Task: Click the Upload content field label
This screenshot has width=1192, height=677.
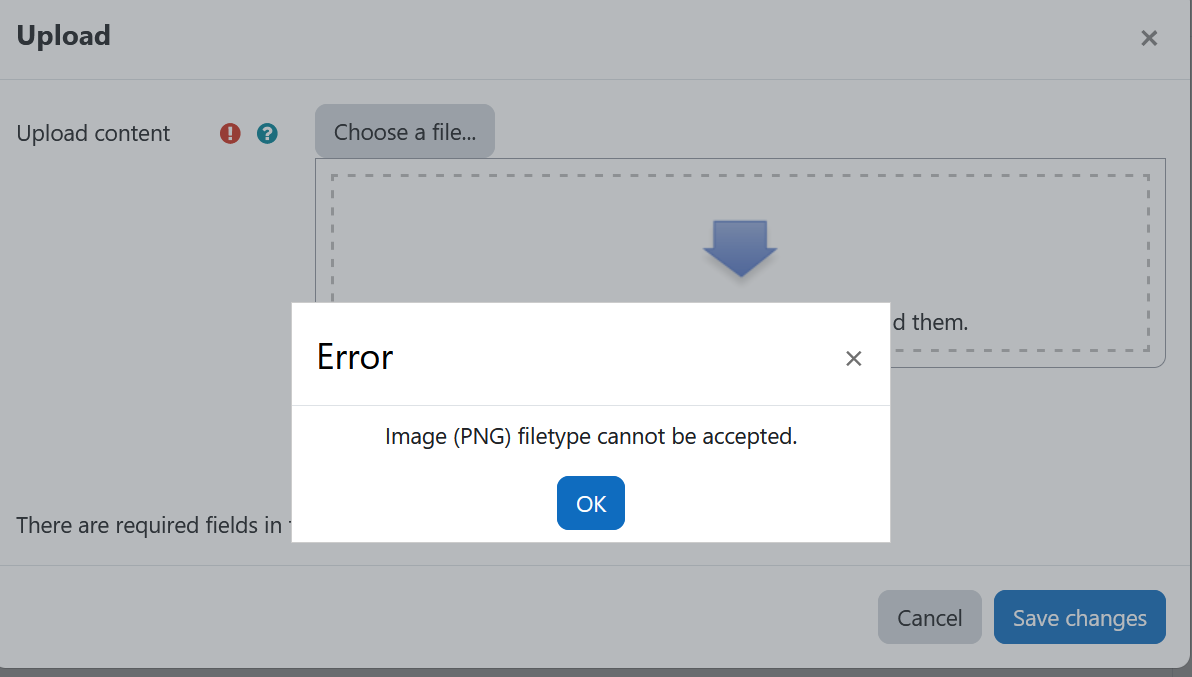Action: (x=94, y=134)
